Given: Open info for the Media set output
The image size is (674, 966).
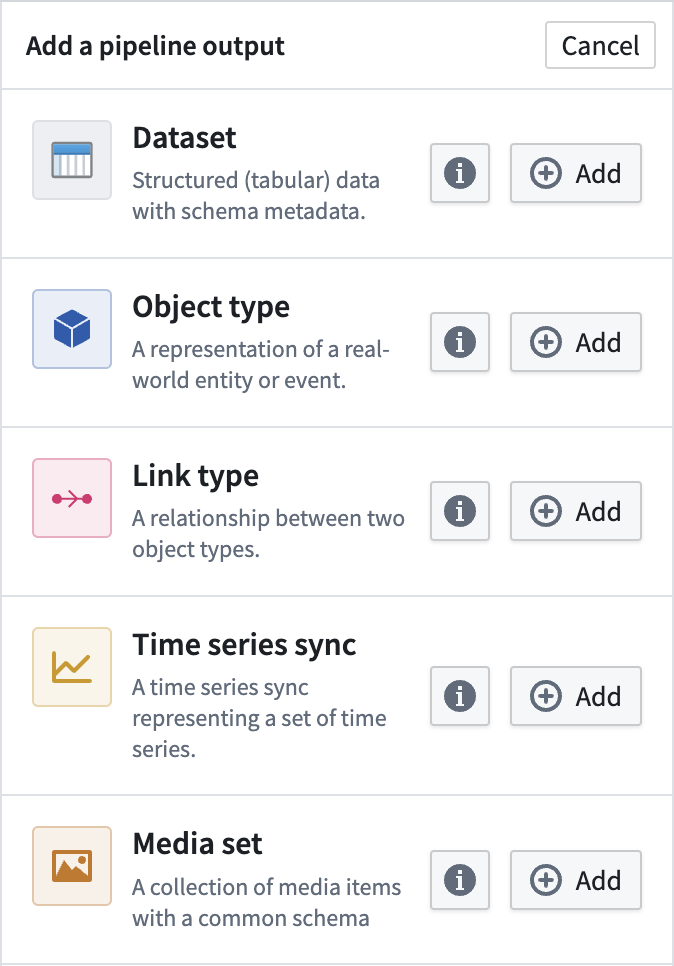Looking at the screenshot, I should pos(459,880).
